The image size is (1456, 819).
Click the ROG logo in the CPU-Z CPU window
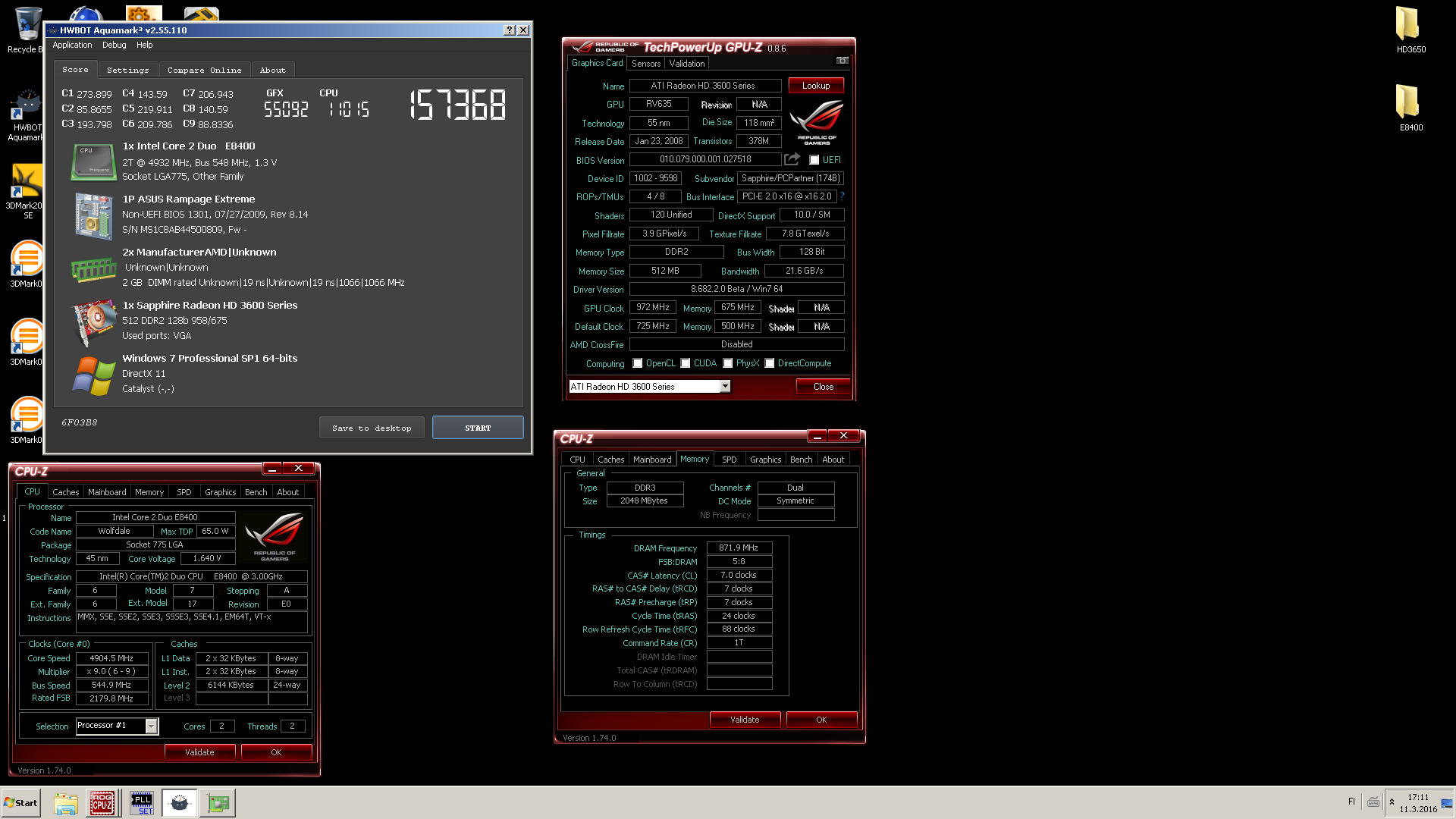pyautogui.click(x=275, y=537)
